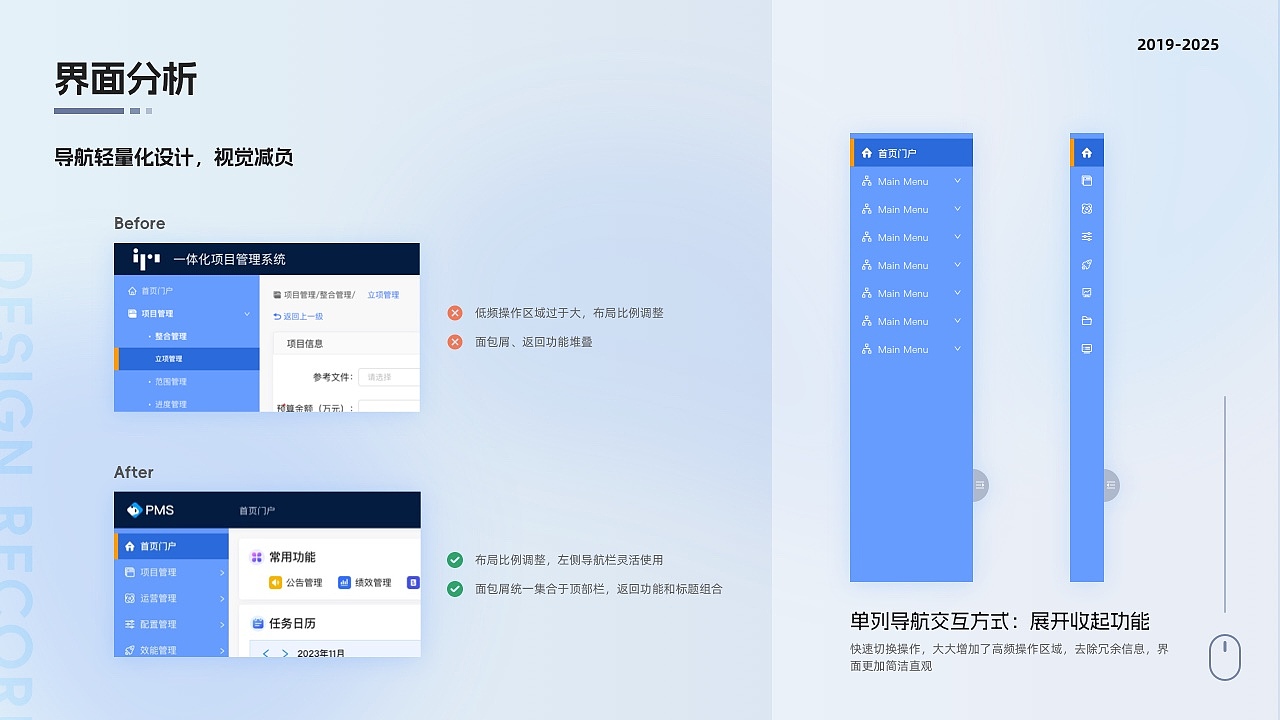Select the rocket icon in the collapsed navigation

coord(1088,264)
